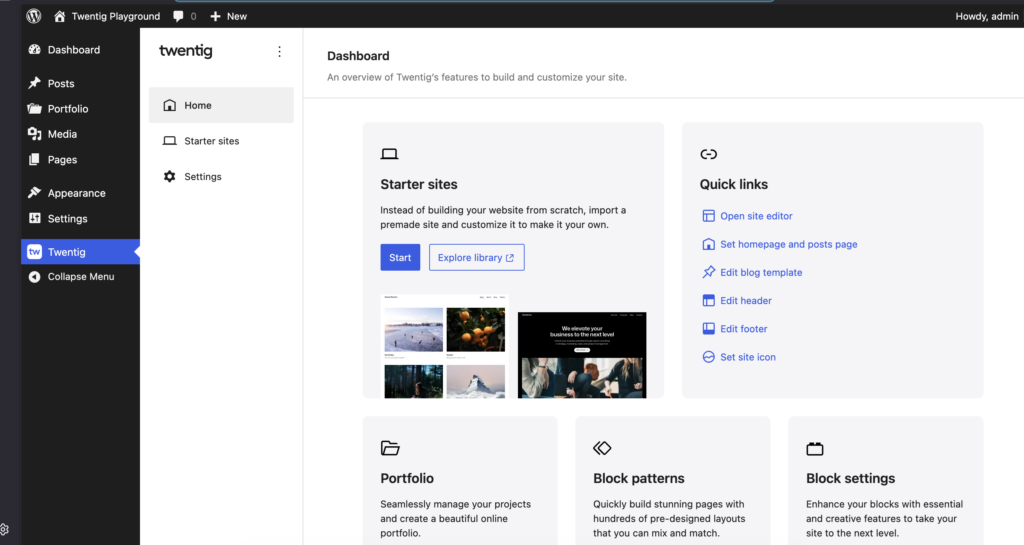The image size is (1024, 545).
Task: Collapse the admin sidebar menu
Action: (80, 277)
